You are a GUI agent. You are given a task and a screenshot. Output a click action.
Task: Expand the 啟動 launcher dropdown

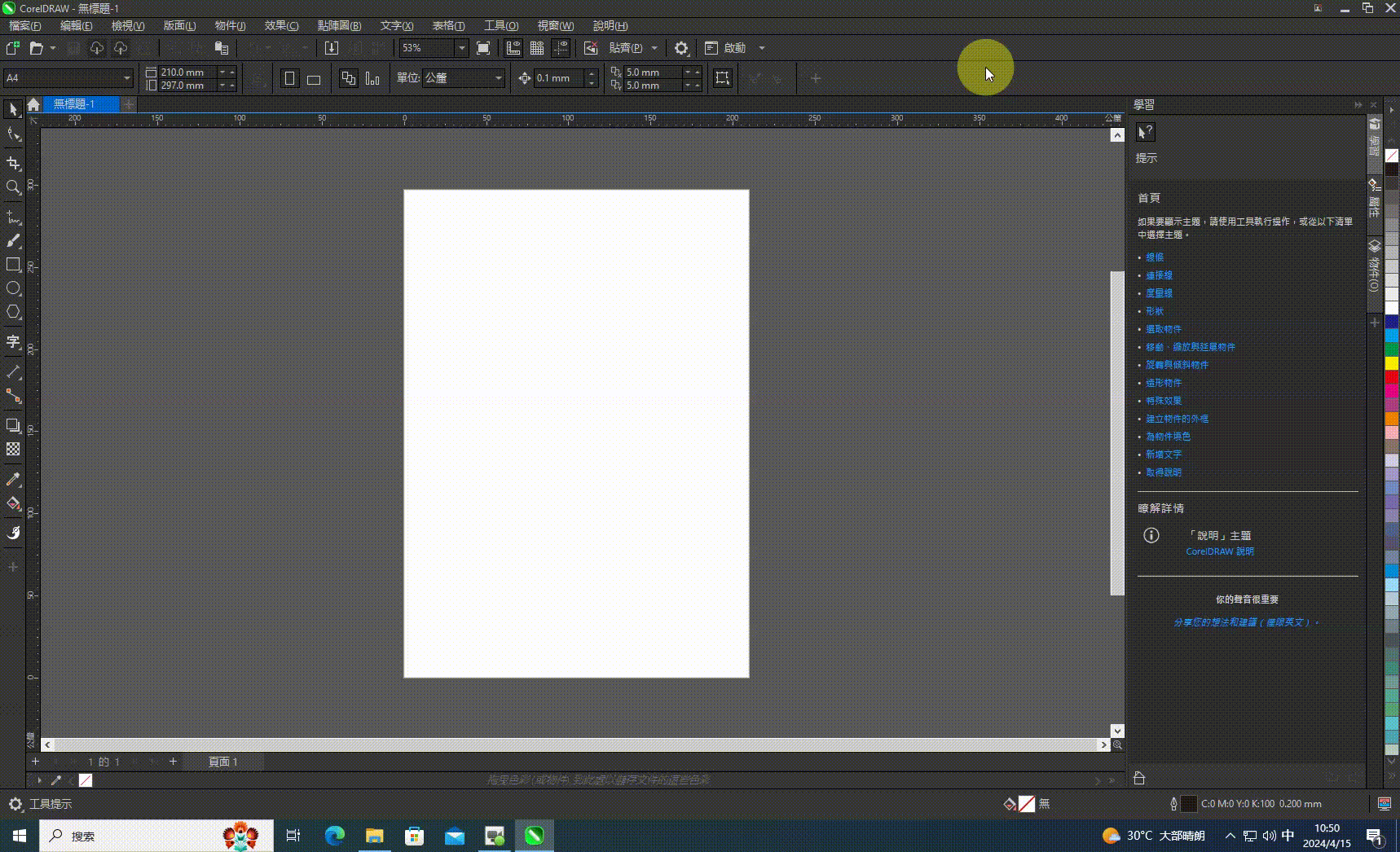[x=762, y=48]
